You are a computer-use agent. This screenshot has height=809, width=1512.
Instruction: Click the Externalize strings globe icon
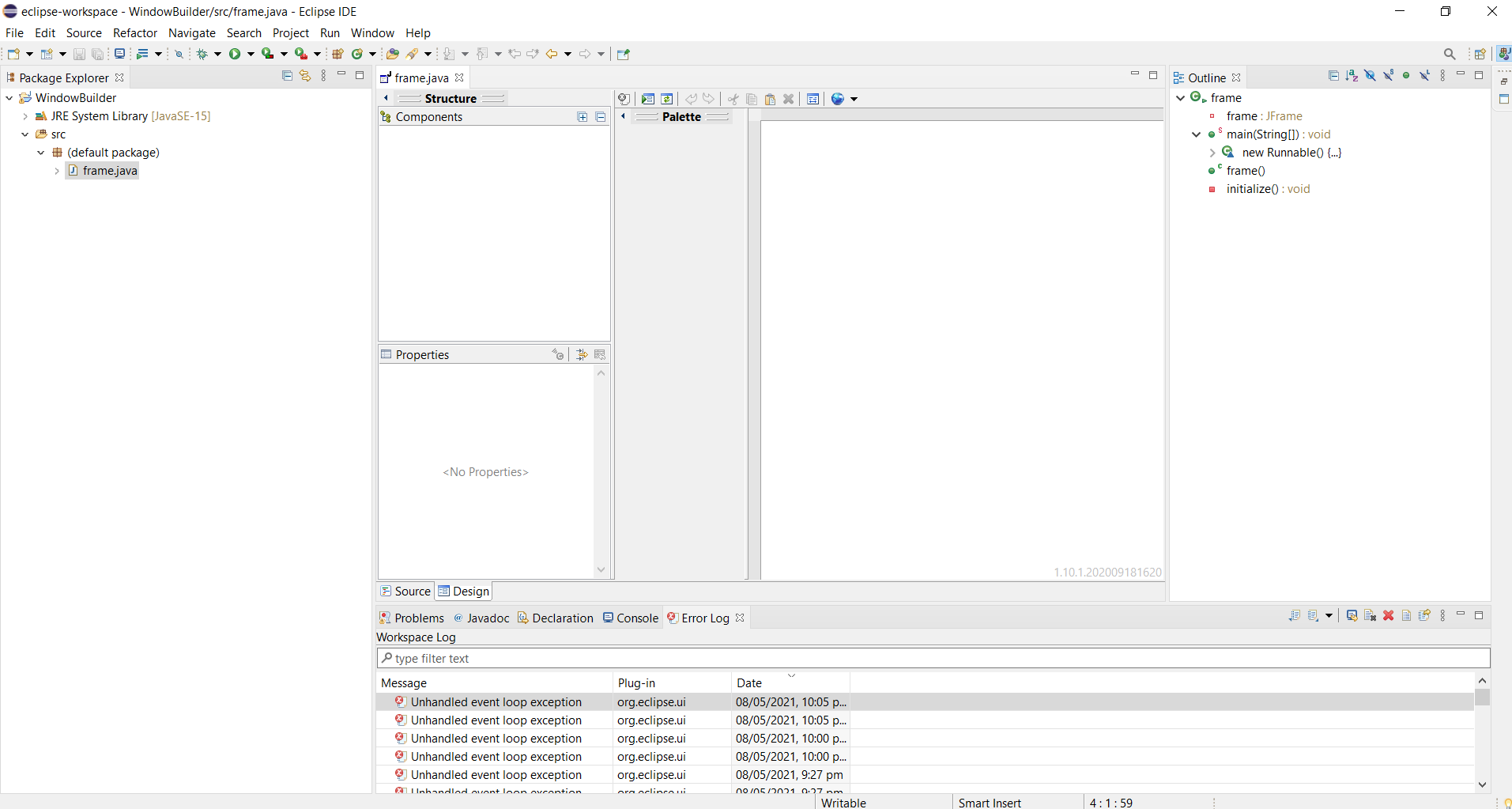pyautogui.click(x=838, y=99)
